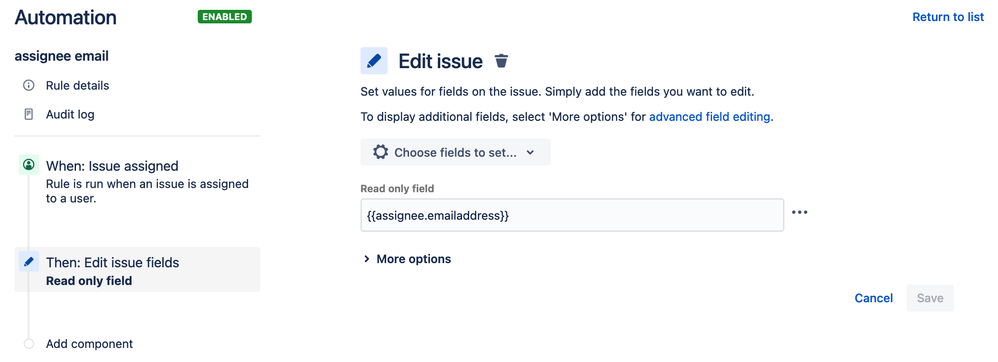Select the When: Issue assigned step
The width and height of the screenshot is (998, 362).
[137, 181]
